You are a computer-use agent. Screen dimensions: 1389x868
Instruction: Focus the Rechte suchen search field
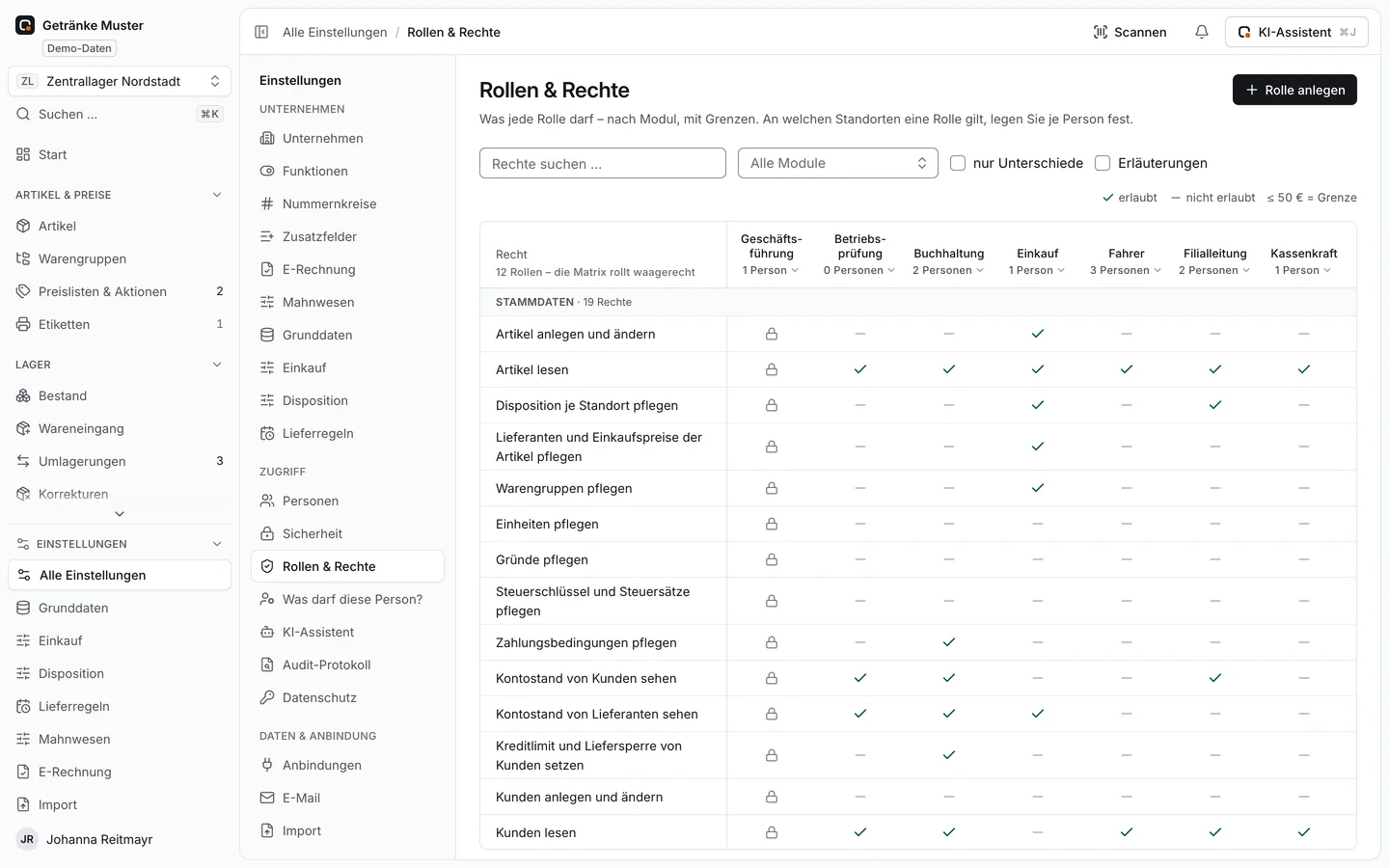point(603,163)
